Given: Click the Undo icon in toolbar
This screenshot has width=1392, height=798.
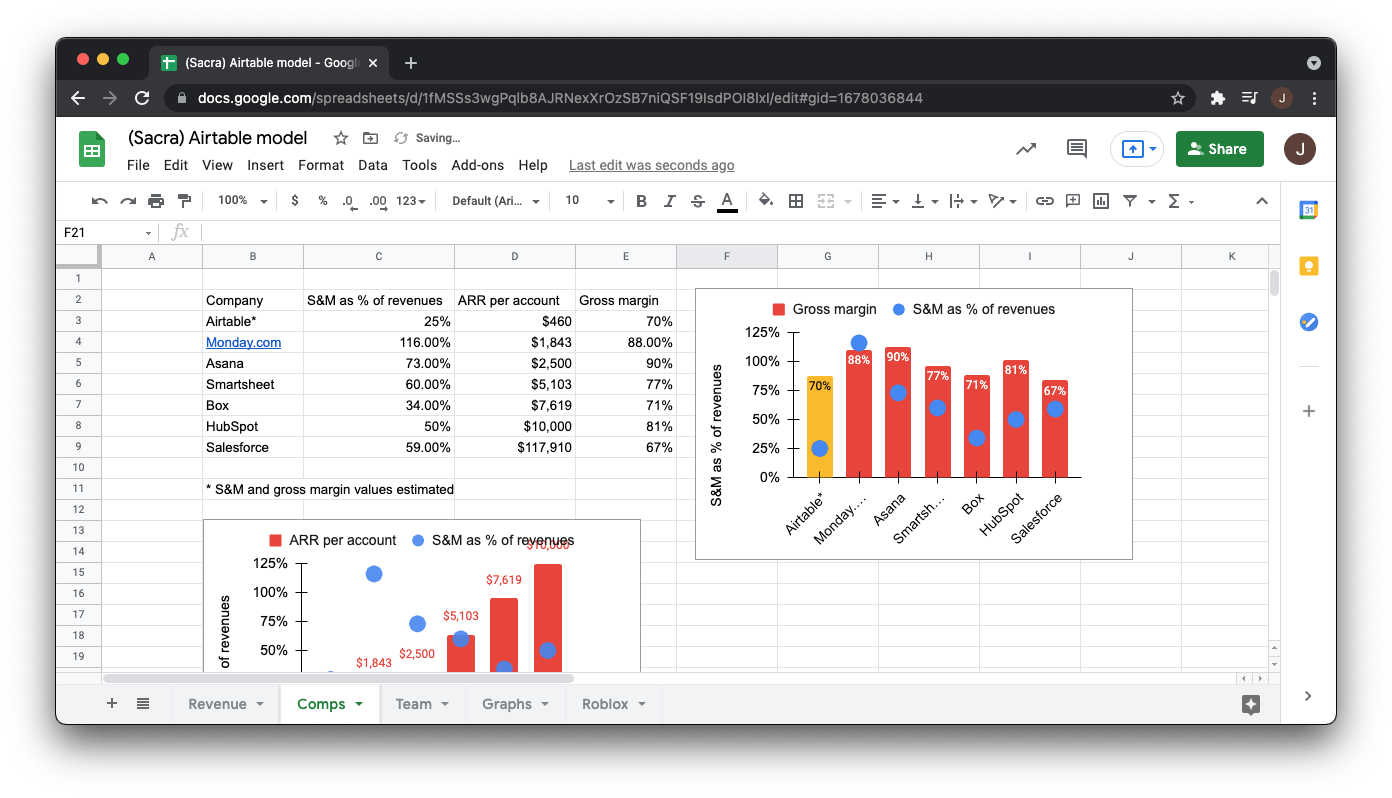Looking at the screenshot, I should click(99, 201).
